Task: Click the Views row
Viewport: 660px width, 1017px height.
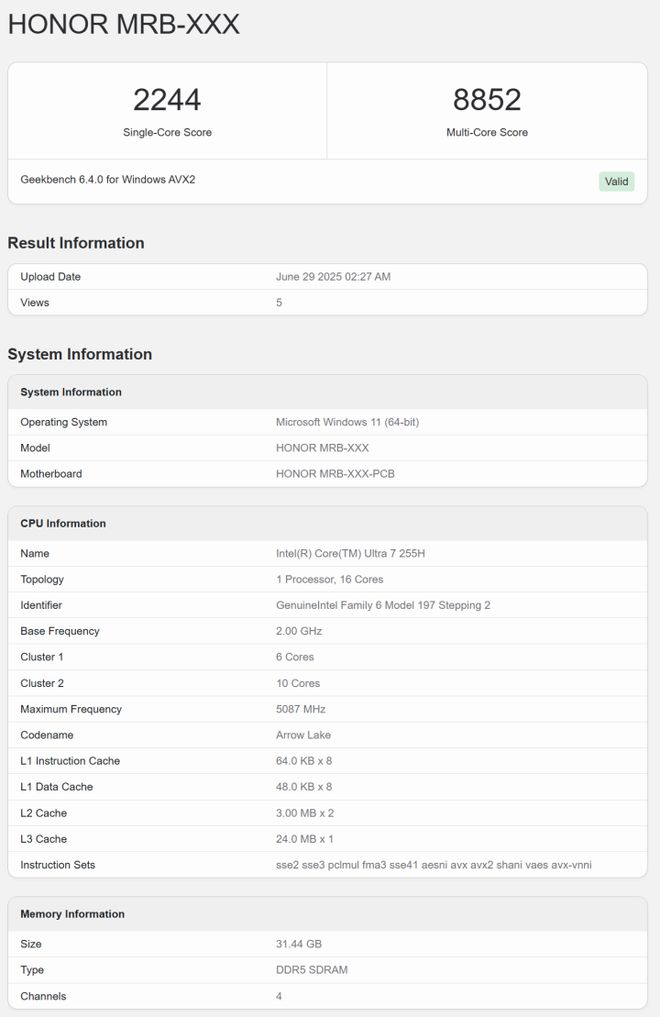Action: [327, 303]
